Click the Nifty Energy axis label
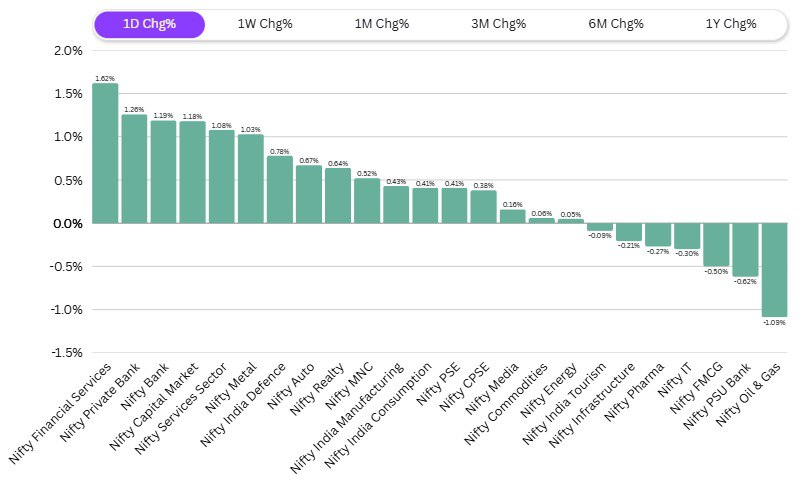 tap(549, 390)
